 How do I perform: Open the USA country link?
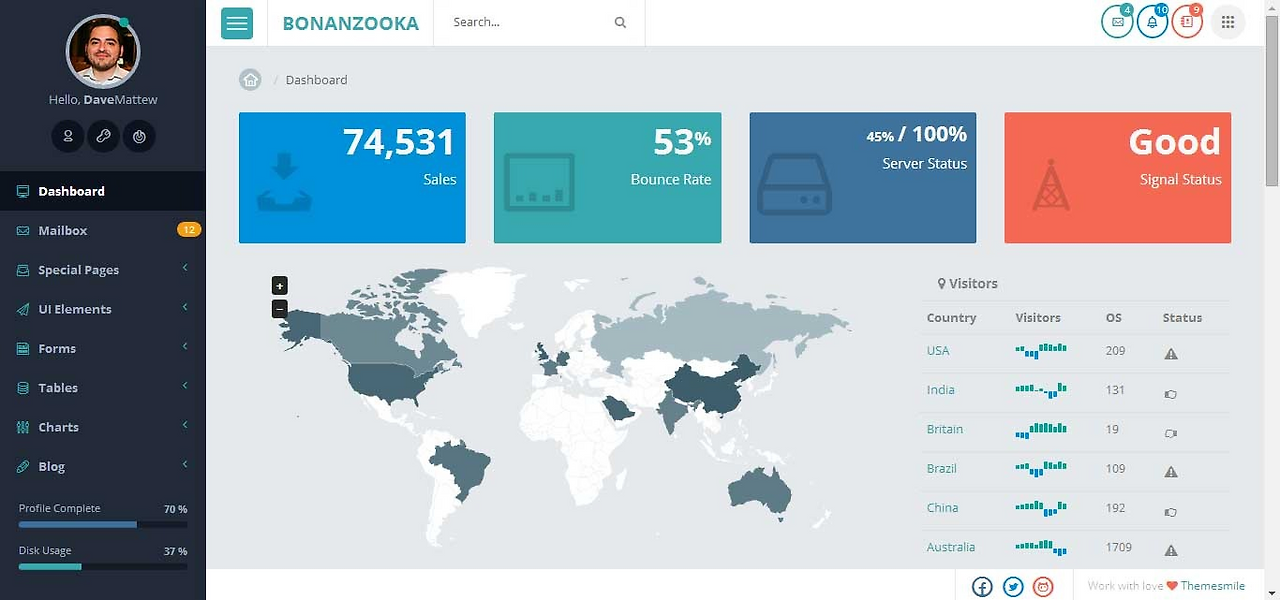(938, 351)
